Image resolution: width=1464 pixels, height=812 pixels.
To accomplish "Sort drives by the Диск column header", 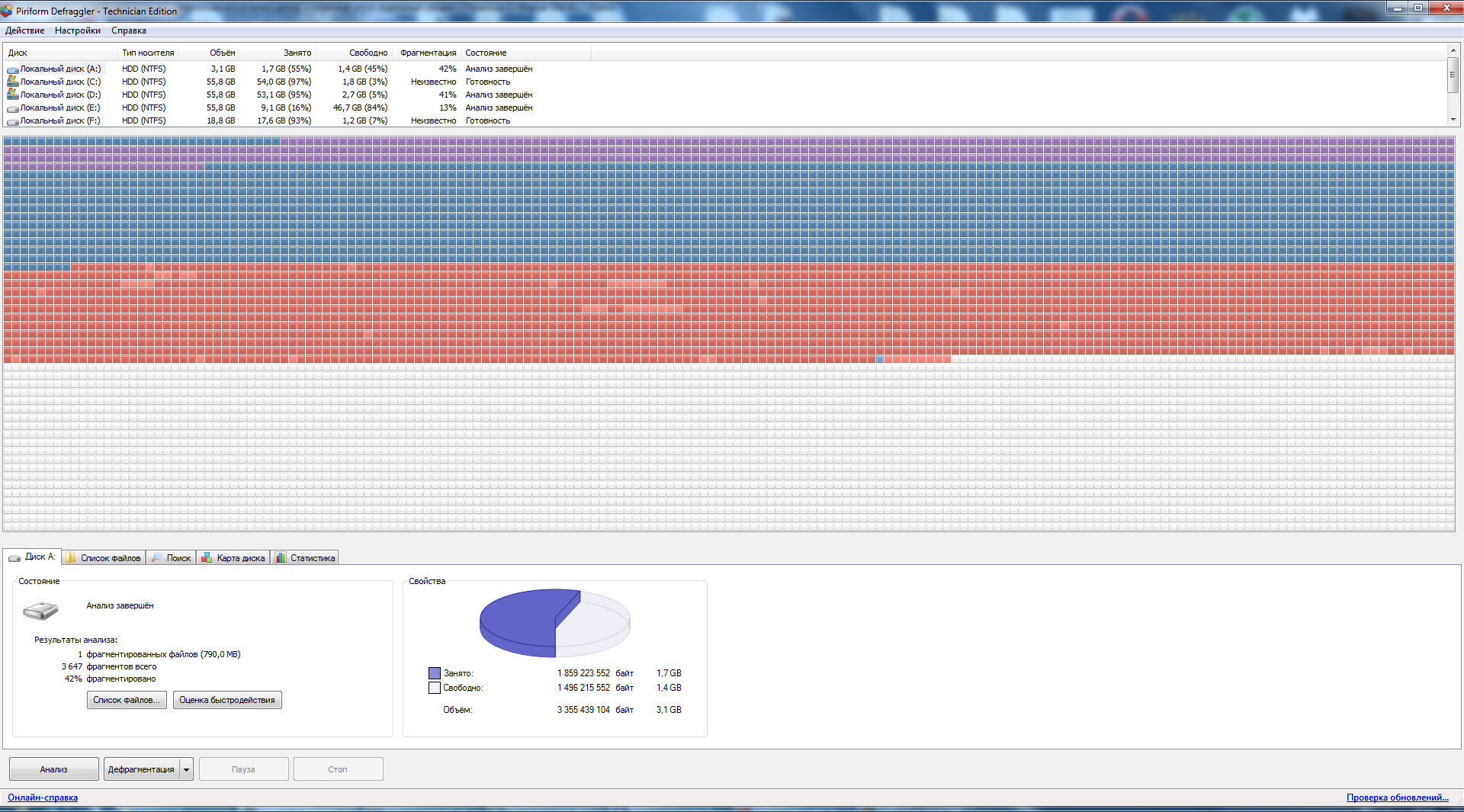I will click(x=60, y=53).
